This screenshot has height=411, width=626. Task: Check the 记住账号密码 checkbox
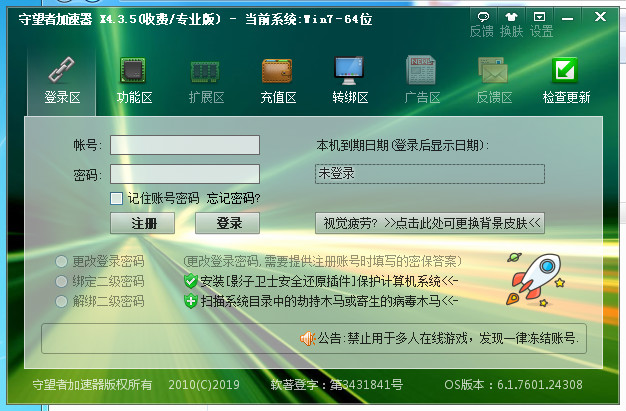point(116,198)
